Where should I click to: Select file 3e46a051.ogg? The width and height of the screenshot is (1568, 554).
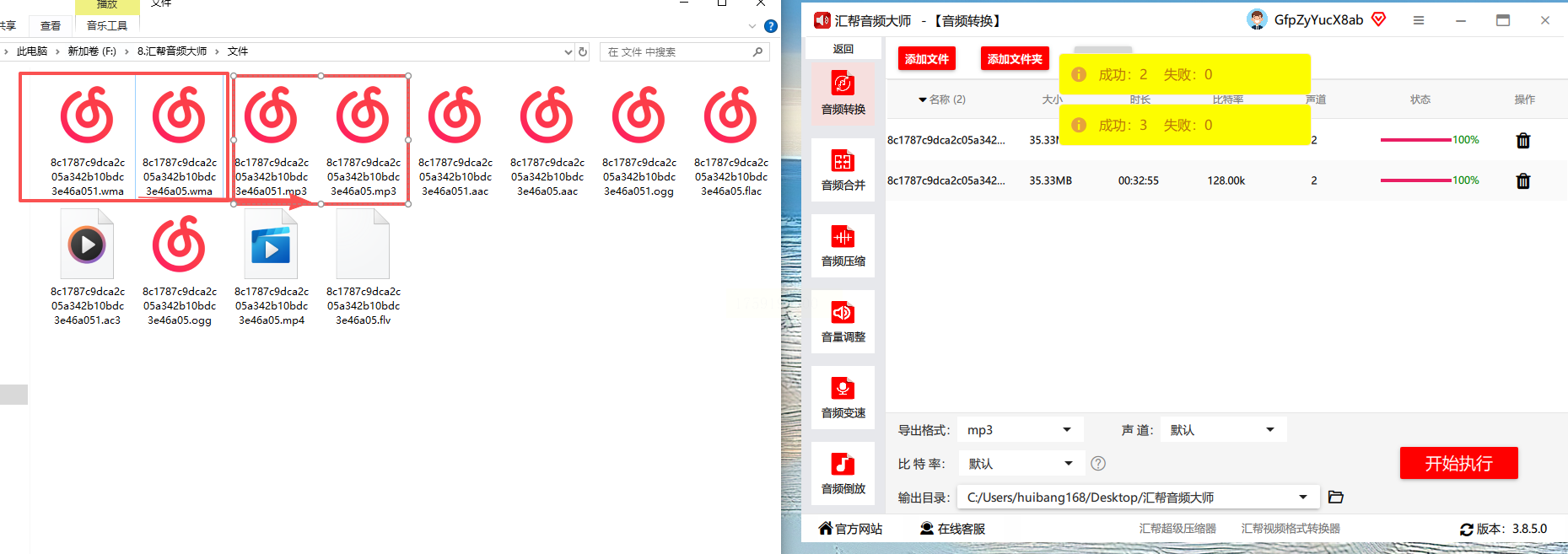click(x=639, y=140)
